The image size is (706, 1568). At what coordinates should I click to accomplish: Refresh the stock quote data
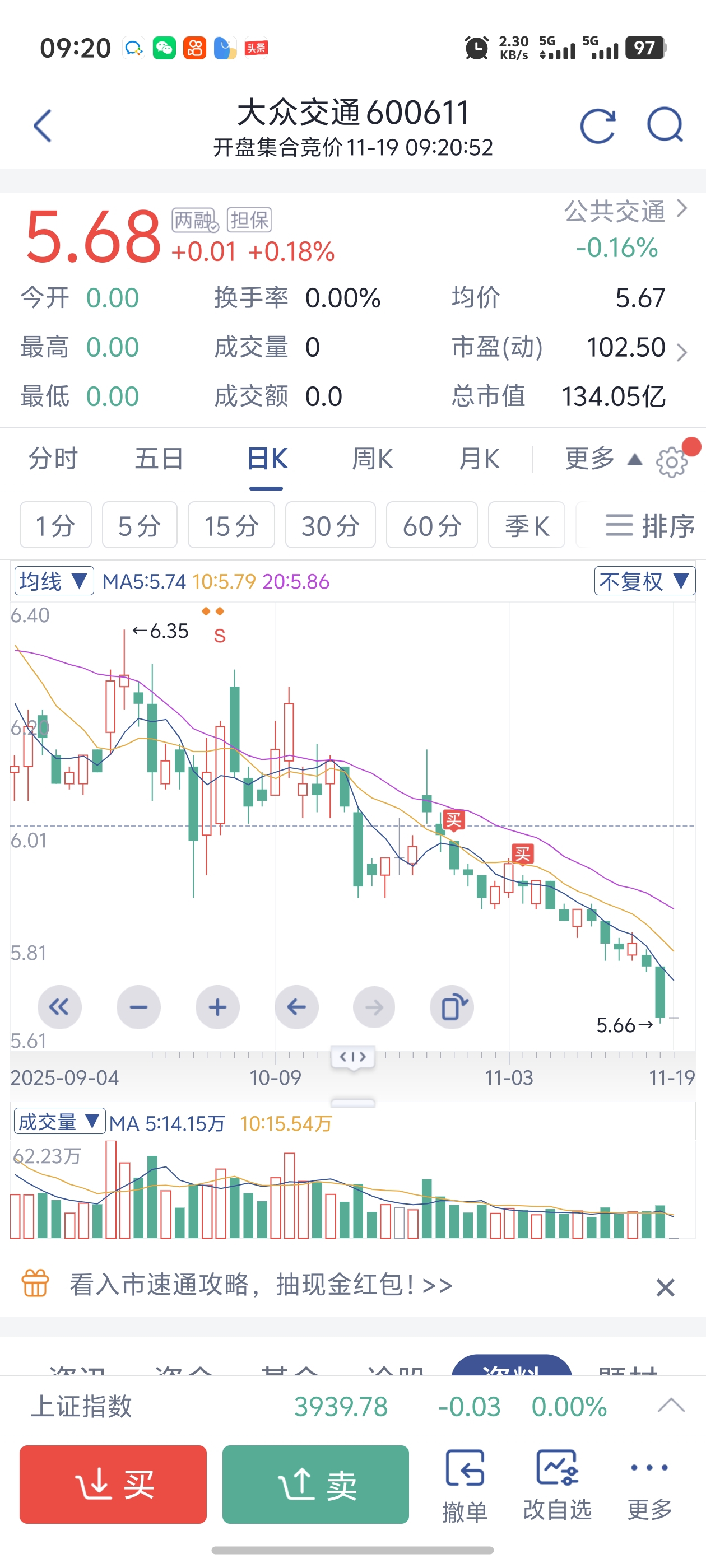[x=597, y=126]
